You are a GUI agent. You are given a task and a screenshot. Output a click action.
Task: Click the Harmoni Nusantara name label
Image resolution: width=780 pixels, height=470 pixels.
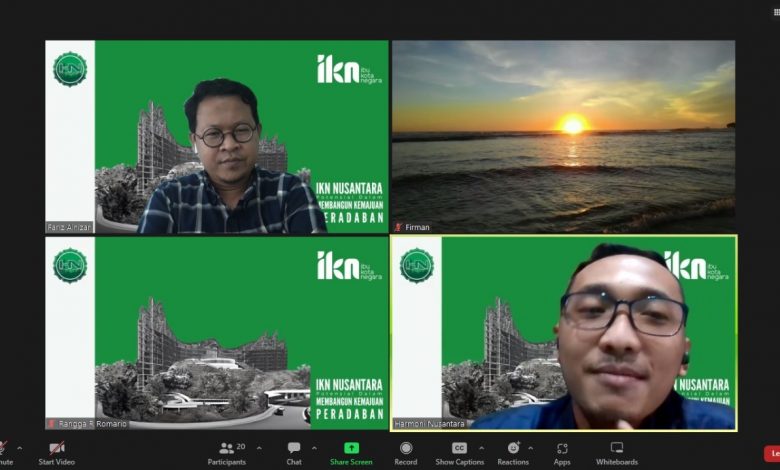pyautogui.click(x=429, y=424)
